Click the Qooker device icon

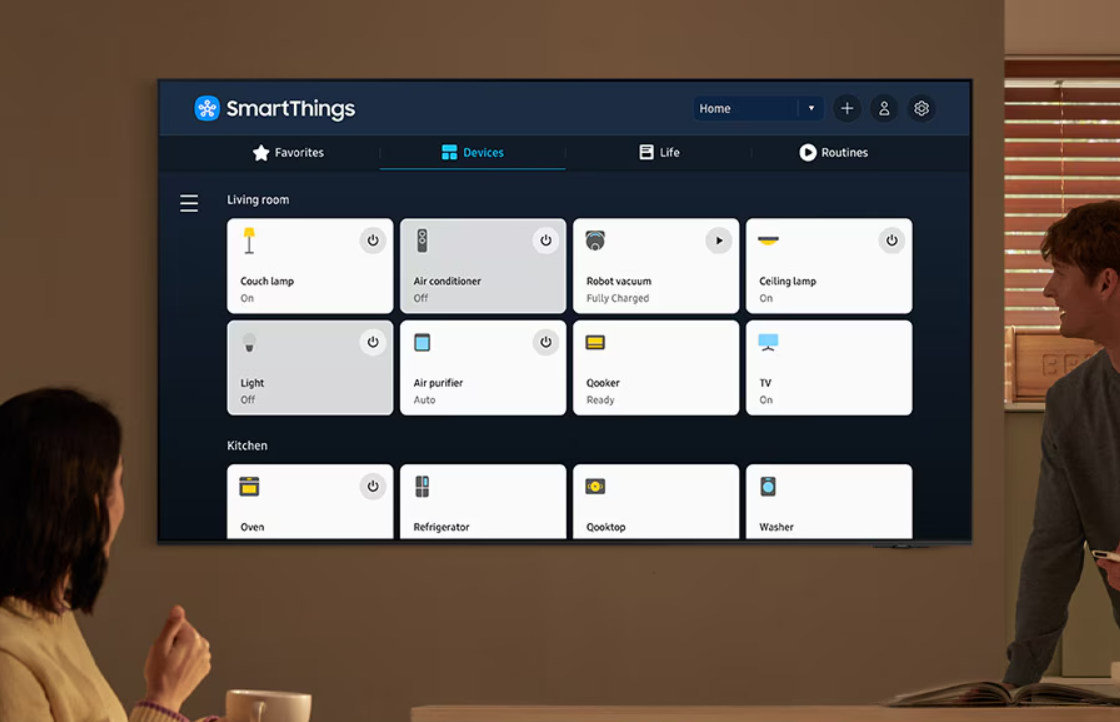point(595,343)
